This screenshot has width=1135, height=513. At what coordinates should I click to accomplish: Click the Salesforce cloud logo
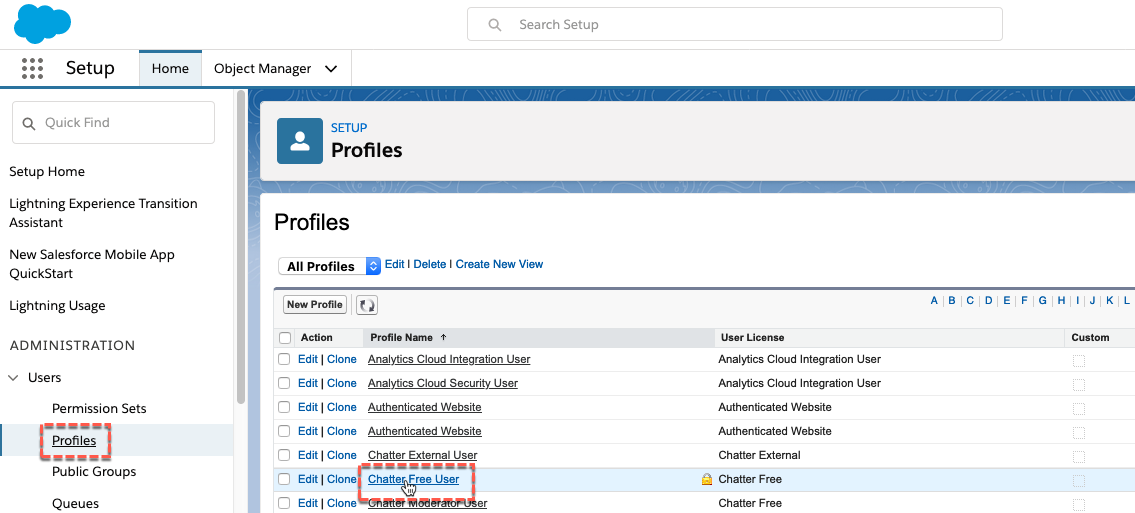[x=42, y=24]
